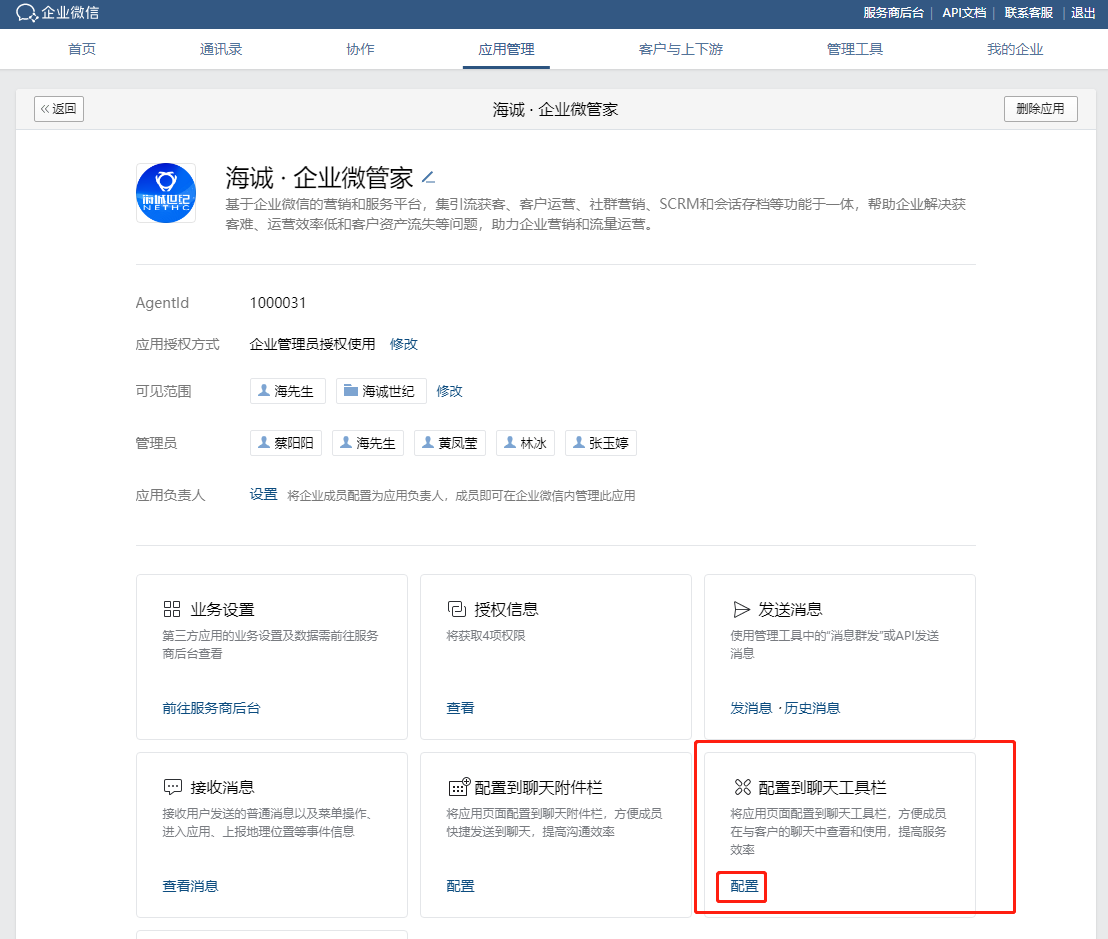Viewport: 1108px width, 939px height.
Task: Click the folder icon on 海诚世纪 tag
Action: click(x=350, y=390)
